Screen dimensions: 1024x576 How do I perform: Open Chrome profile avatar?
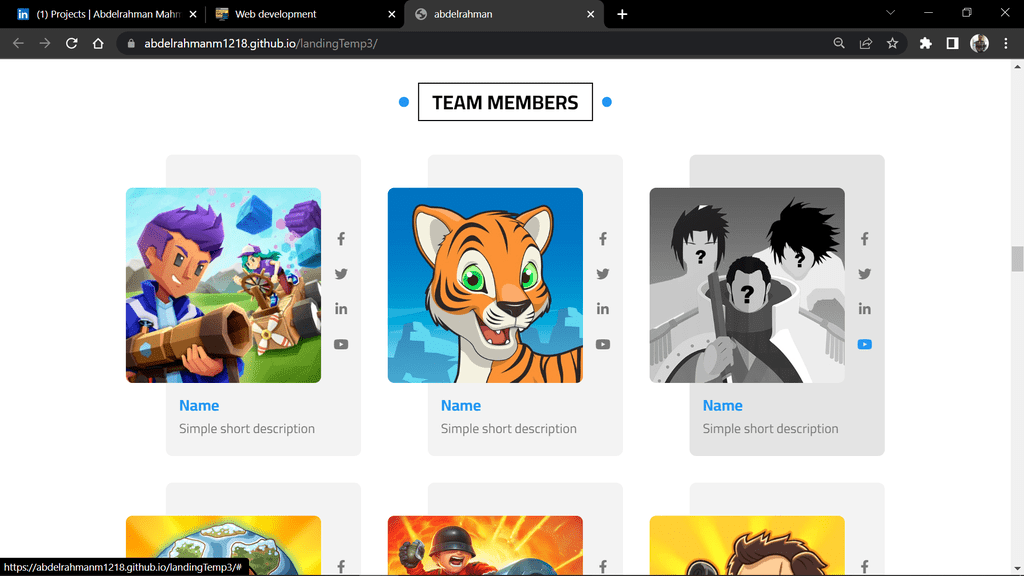tap(979, 43)
